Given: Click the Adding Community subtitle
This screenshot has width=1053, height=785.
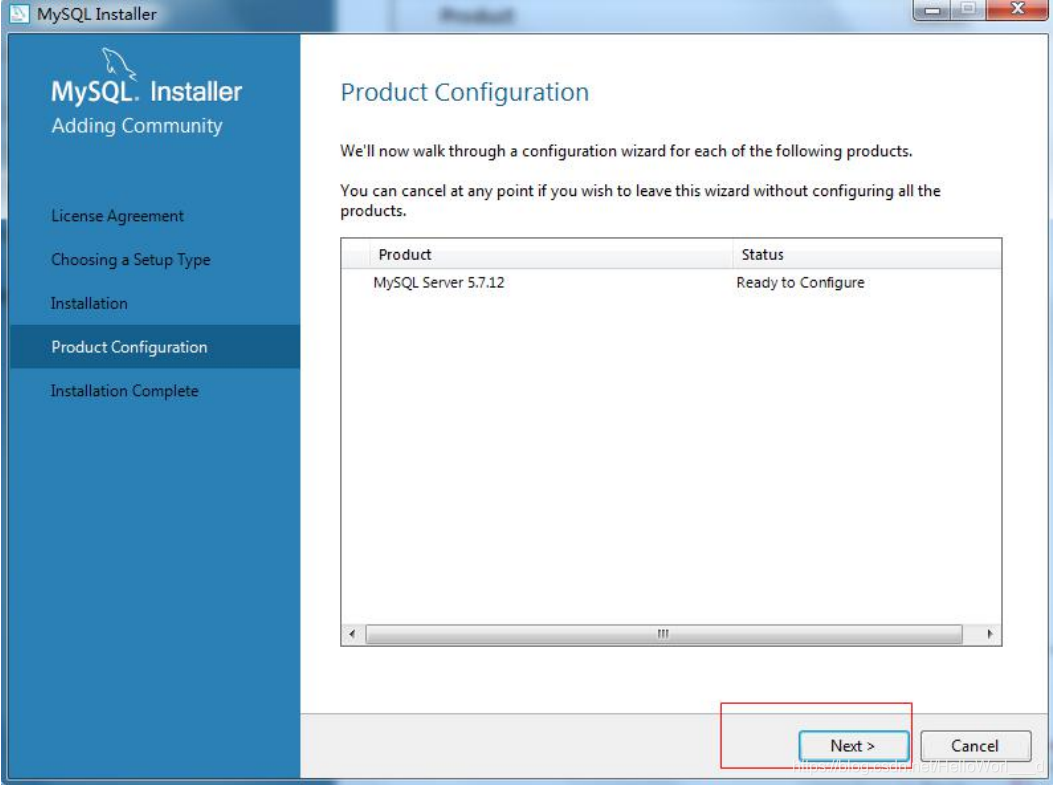Looking at the screenshot, I should (137, 126).
